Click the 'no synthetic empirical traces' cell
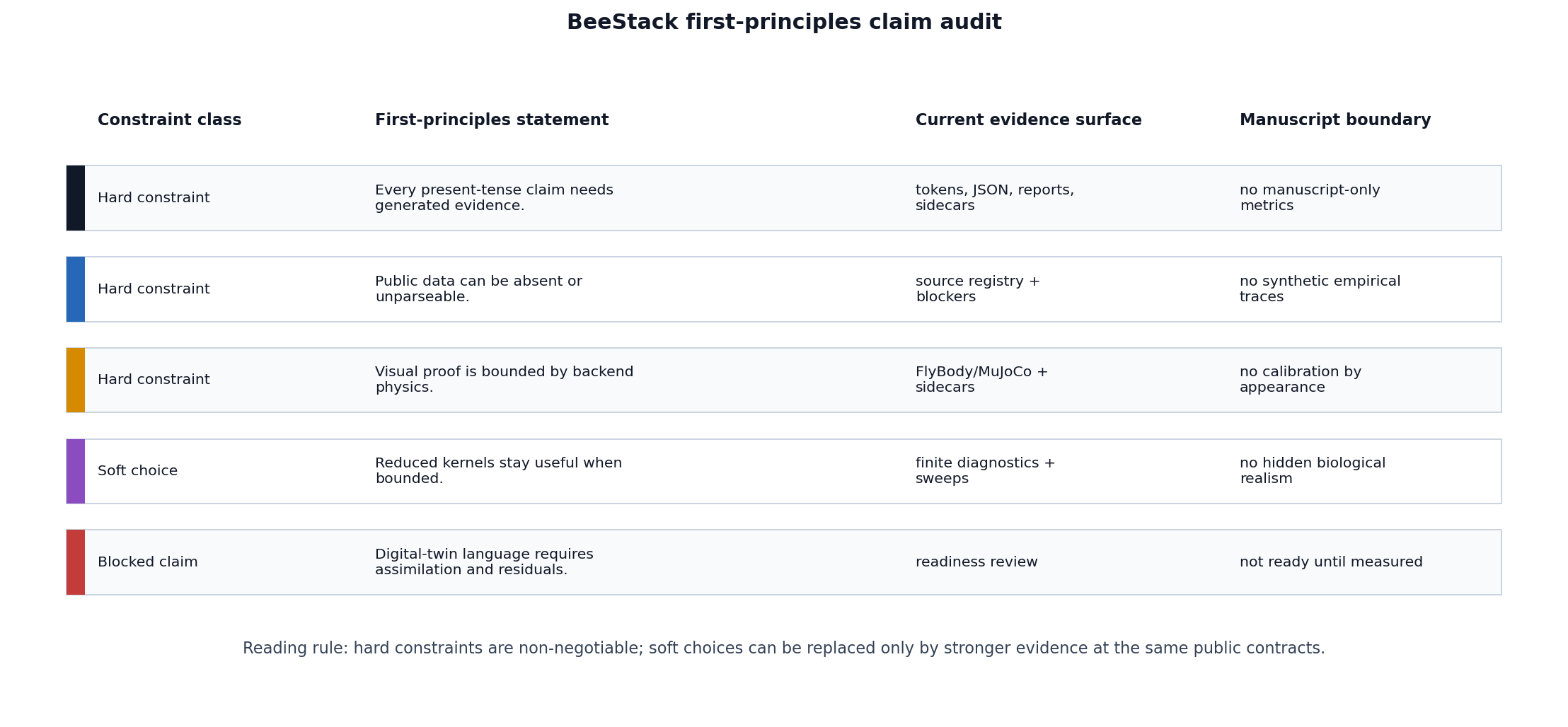The width and height of the screenshot is (1568, 727). pos(1320,289)
